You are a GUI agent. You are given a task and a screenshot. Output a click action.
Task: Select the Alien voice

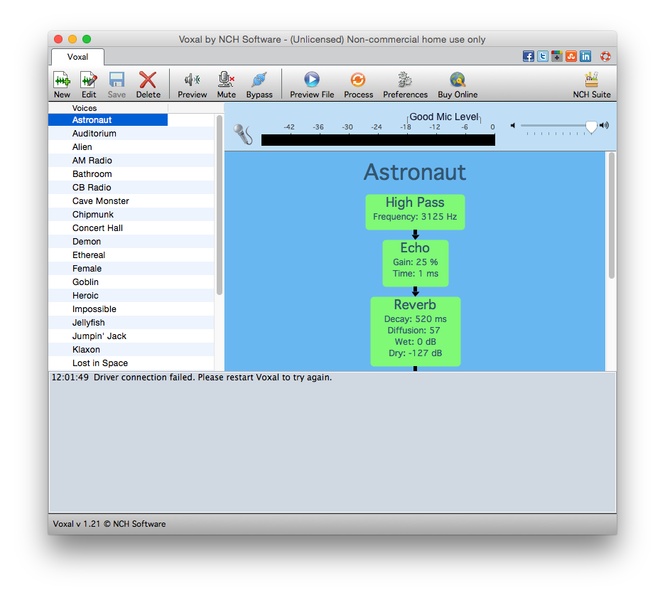pyautogui.click(x=131, y=147)
